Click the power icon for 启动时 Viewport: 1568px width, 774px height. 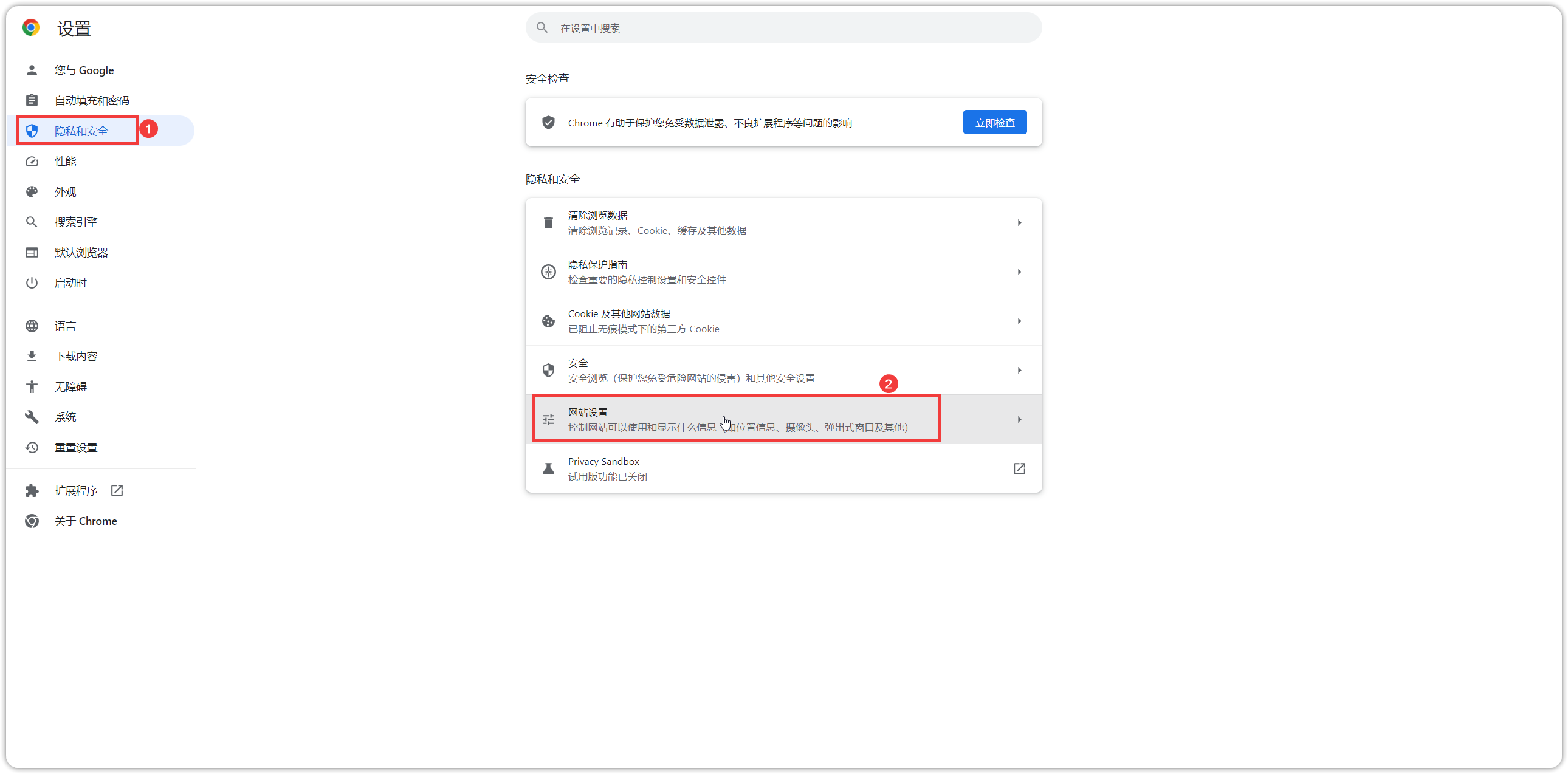pyautogui.click(x=32, y=283)
